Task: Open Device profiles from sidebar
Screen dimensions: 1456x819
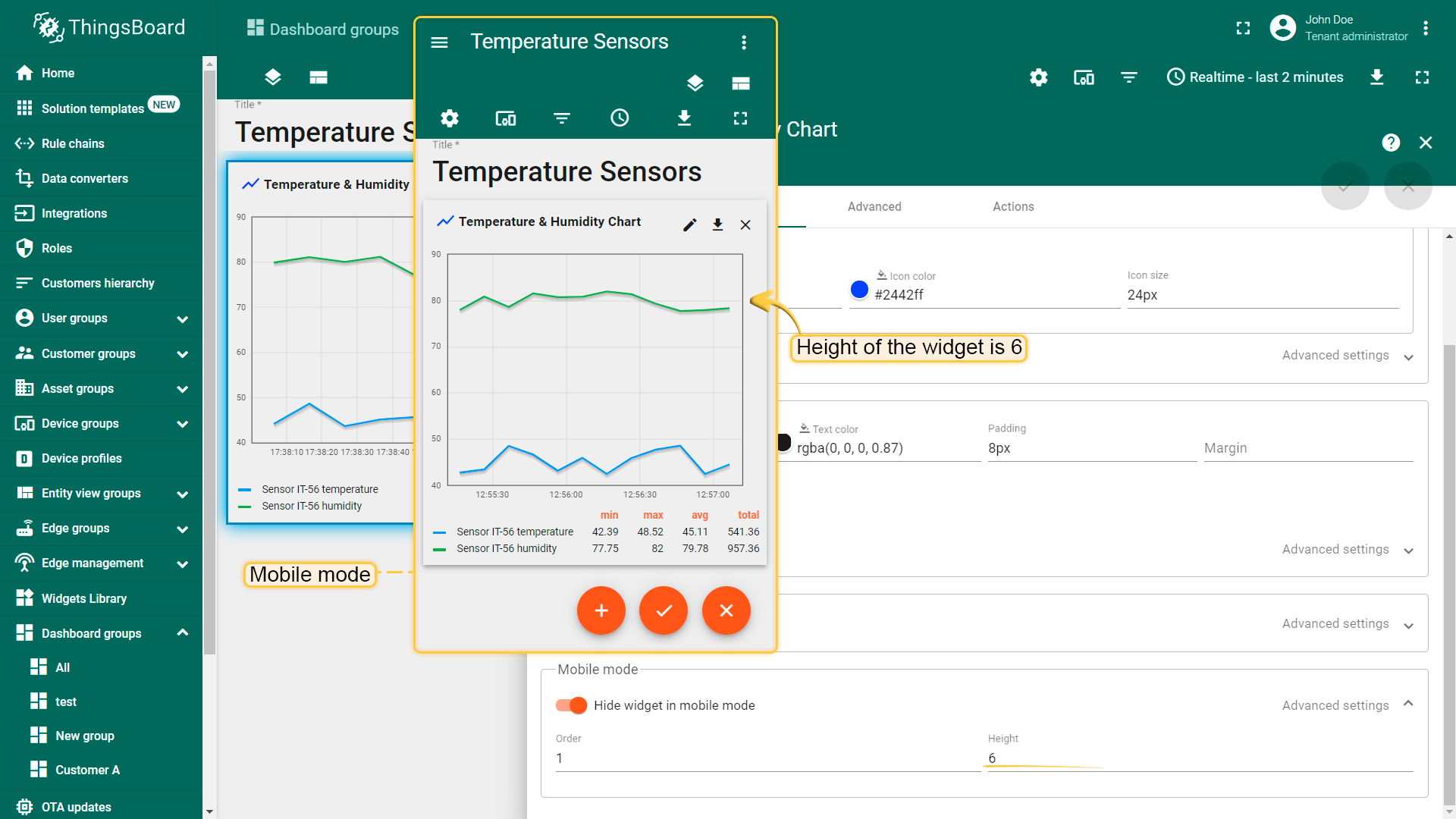Action: (x=102, y=459)
